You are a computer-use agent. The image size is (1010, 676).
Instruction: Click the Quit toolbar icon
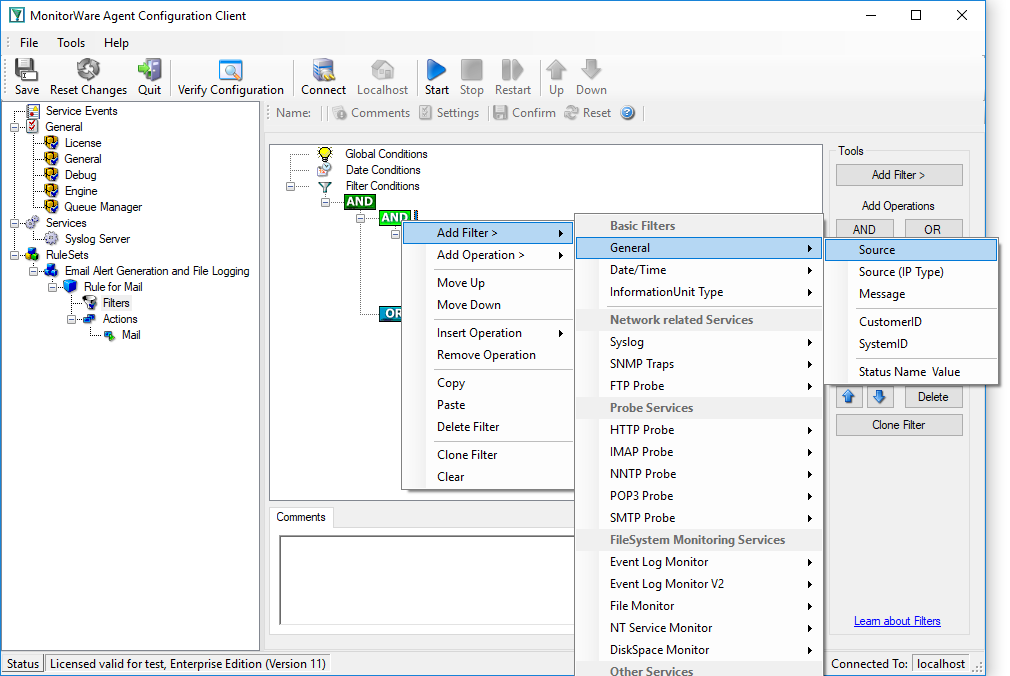pyautogui.click(x=149, y=70)
